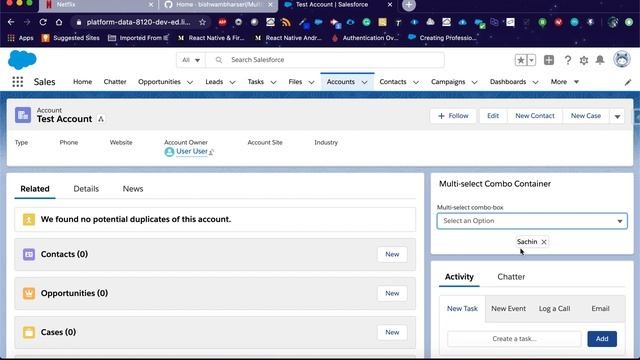Go to the Home nav item

click(x=82, y=82)
